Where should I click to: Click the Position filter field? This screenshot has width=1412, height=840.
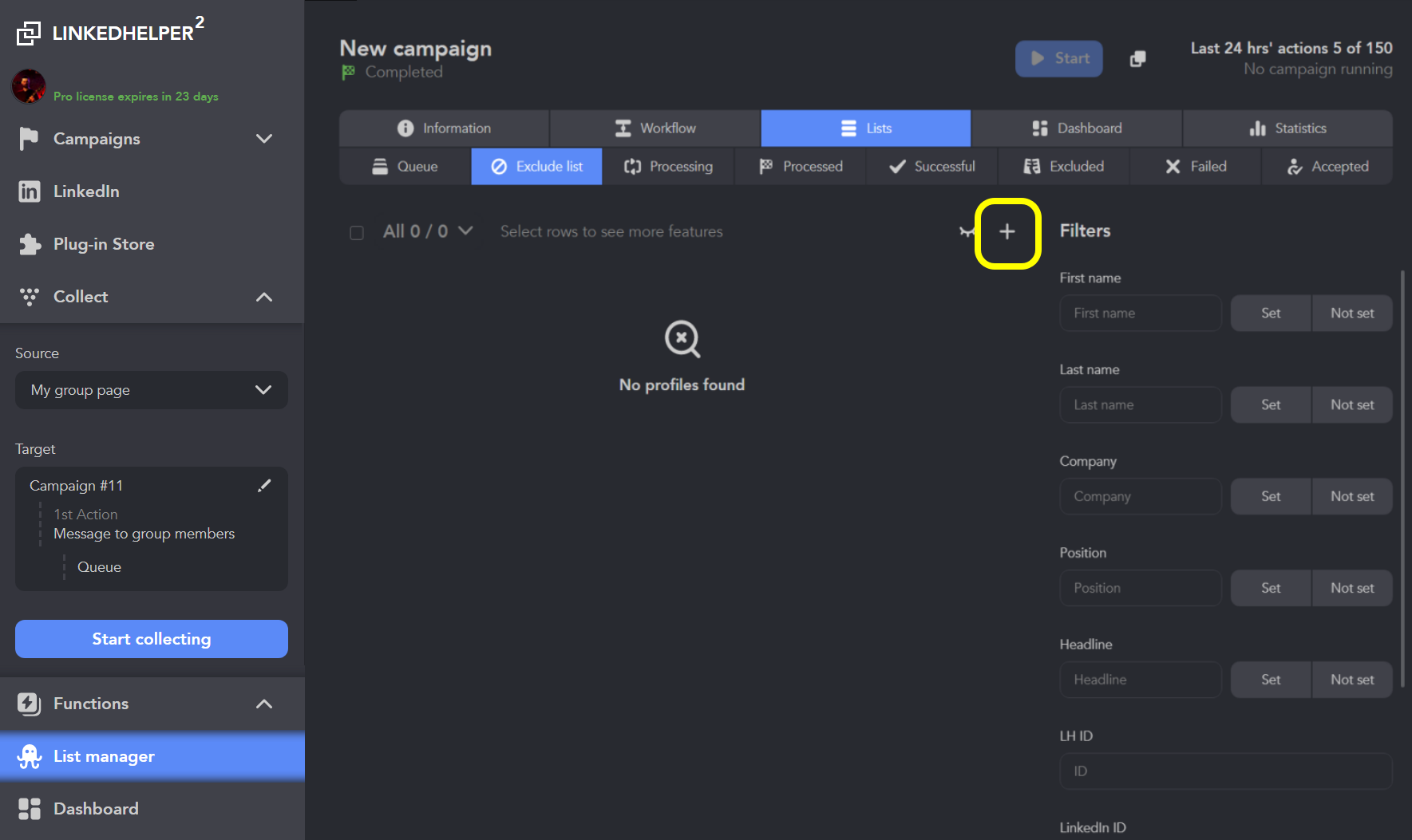[x=1141, y=588]
